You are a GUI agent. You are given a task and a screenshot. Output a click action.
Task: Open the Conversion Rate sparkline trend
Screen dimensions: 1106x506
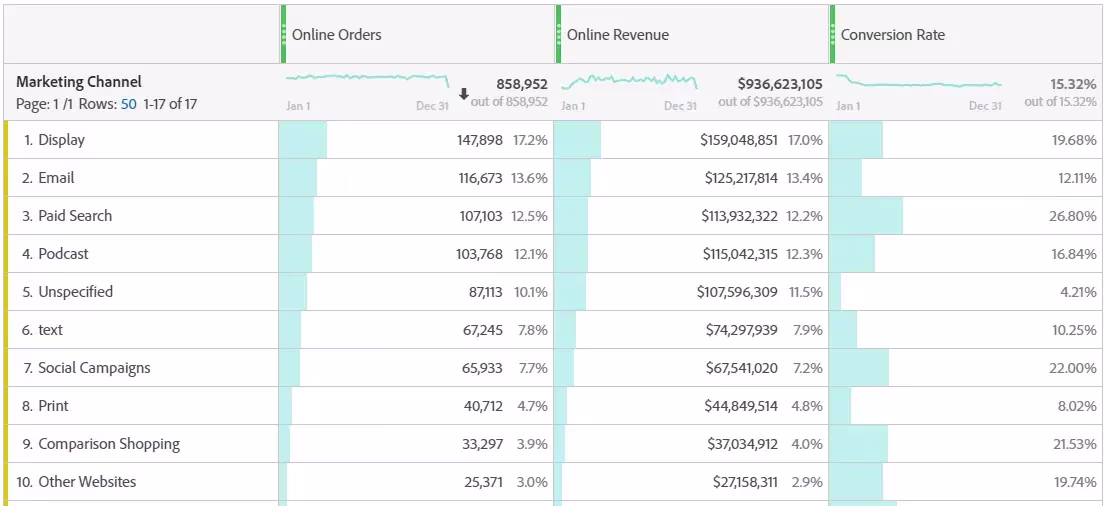(919, 81)
